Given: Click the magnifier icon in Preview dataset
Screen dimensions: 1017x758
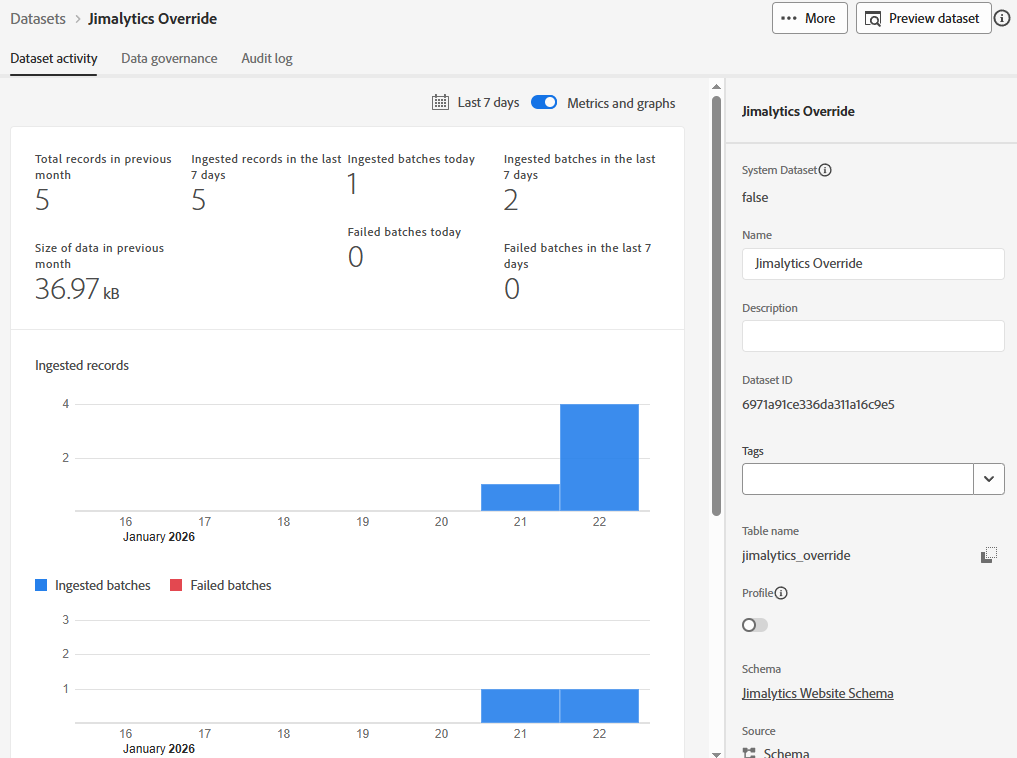Looking at the screenshot, I should point(873,19).
